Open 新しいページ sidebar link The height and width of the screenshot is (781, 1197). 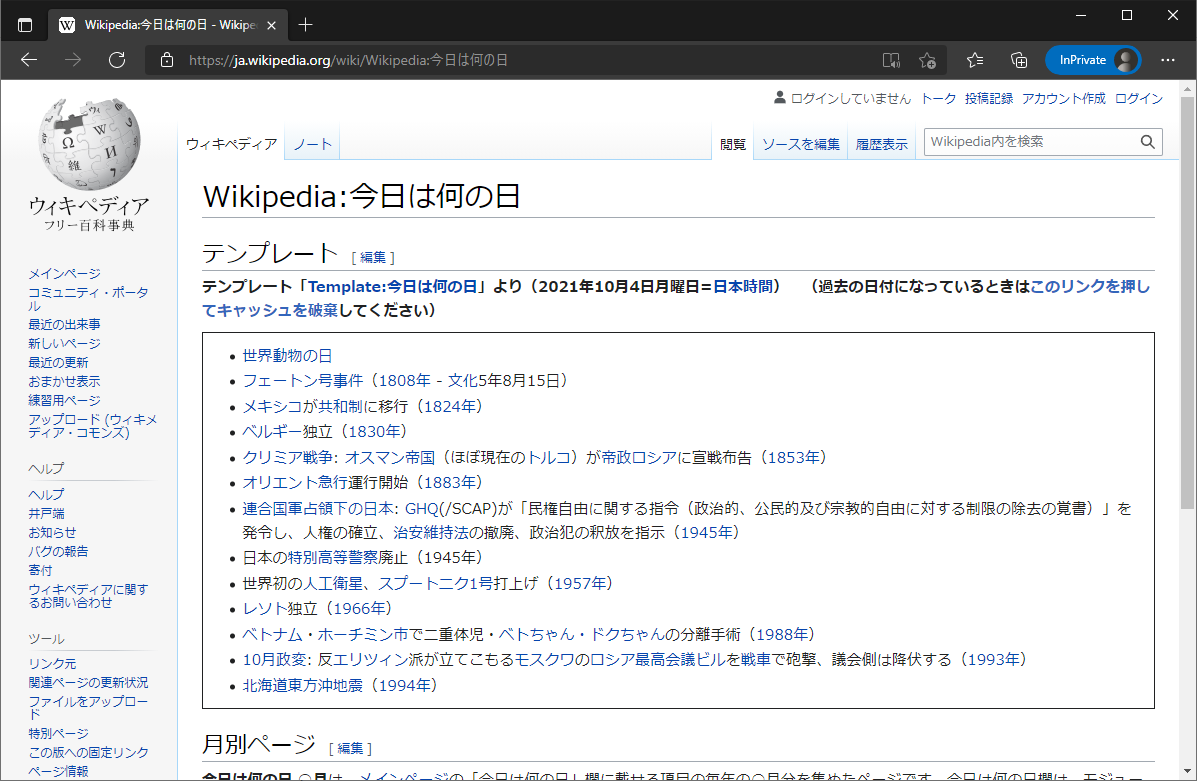click(64, 344)
